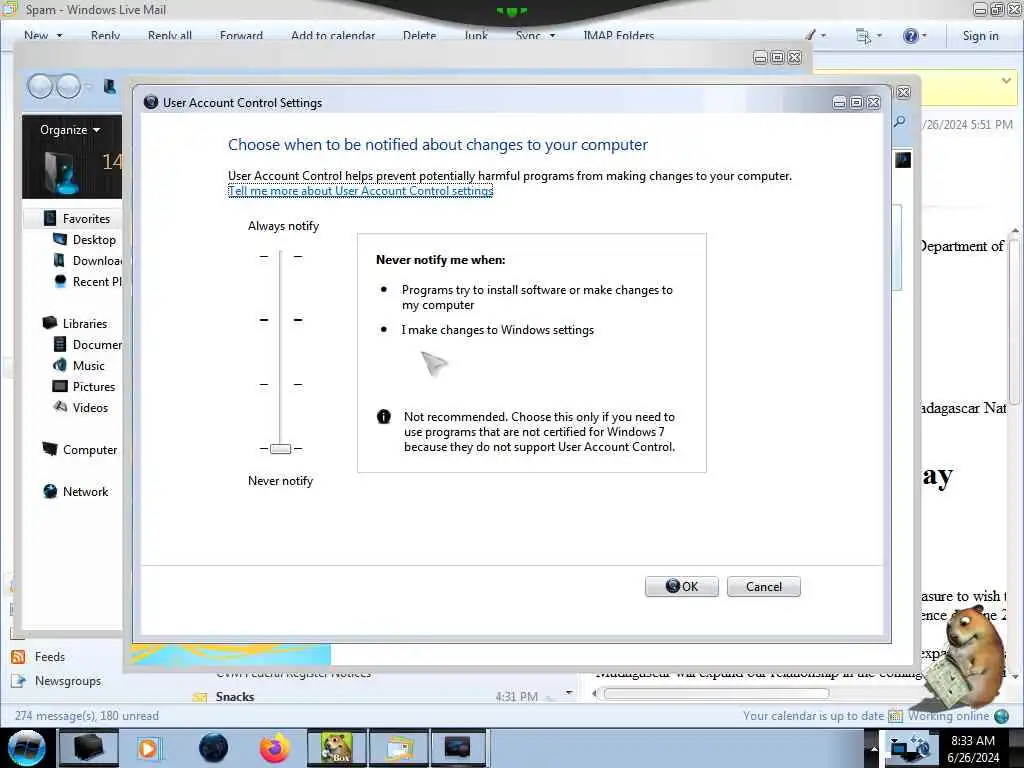
Task: Open Firefox from the taskbar
Action: point(274,748)
